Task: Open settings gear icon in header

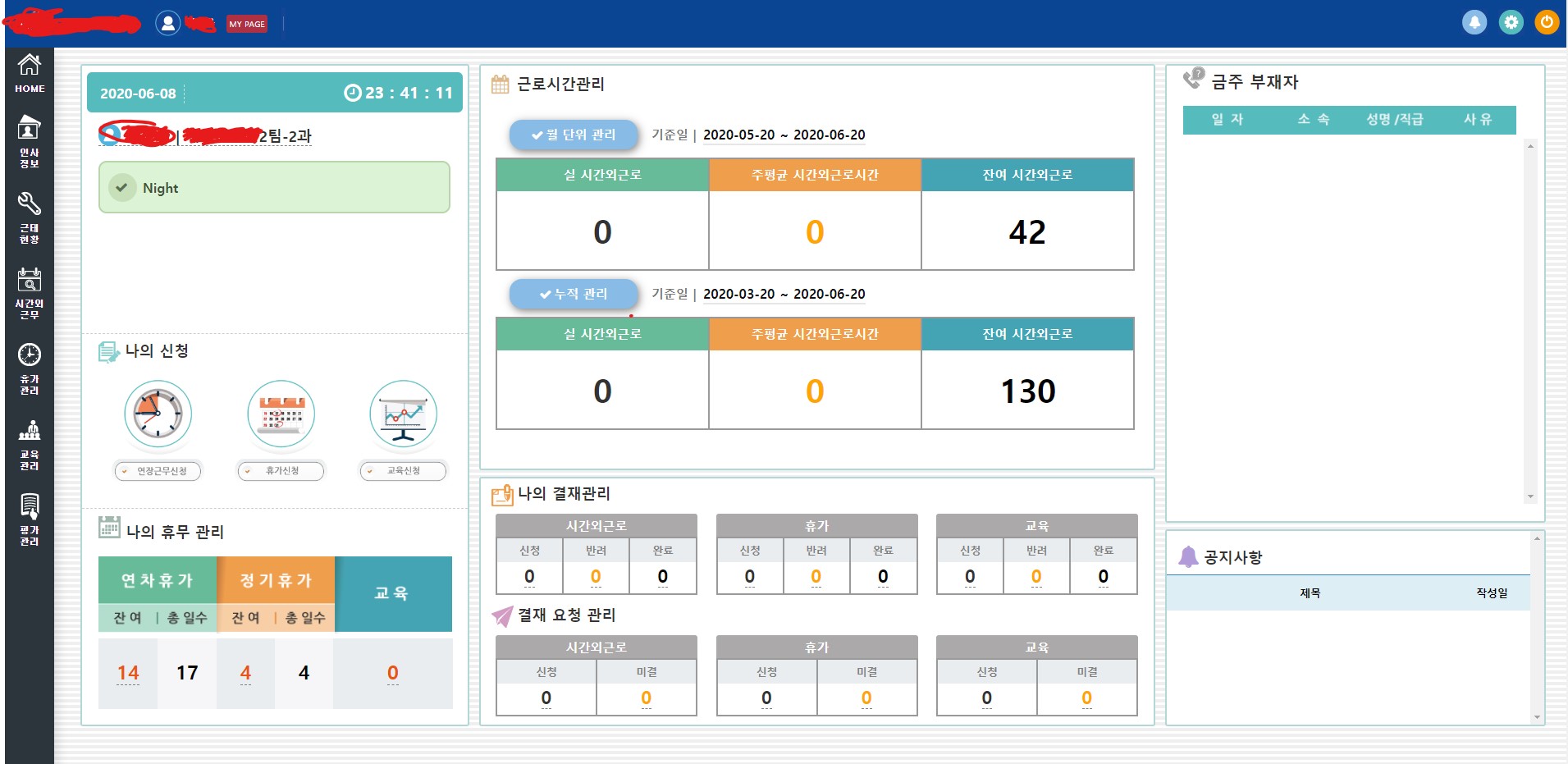Action: tap(1511, 22)
